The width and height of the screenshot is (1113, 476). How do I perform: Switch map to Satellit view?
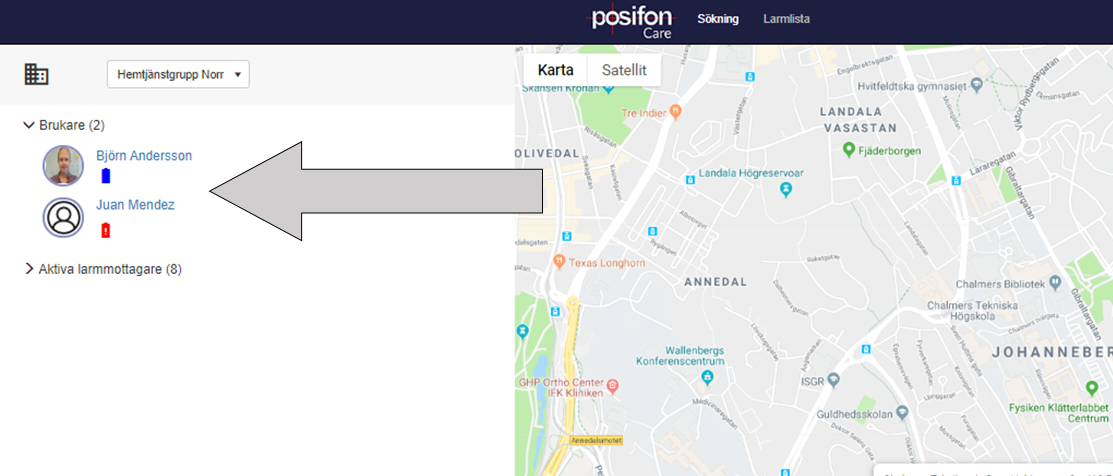624,70
